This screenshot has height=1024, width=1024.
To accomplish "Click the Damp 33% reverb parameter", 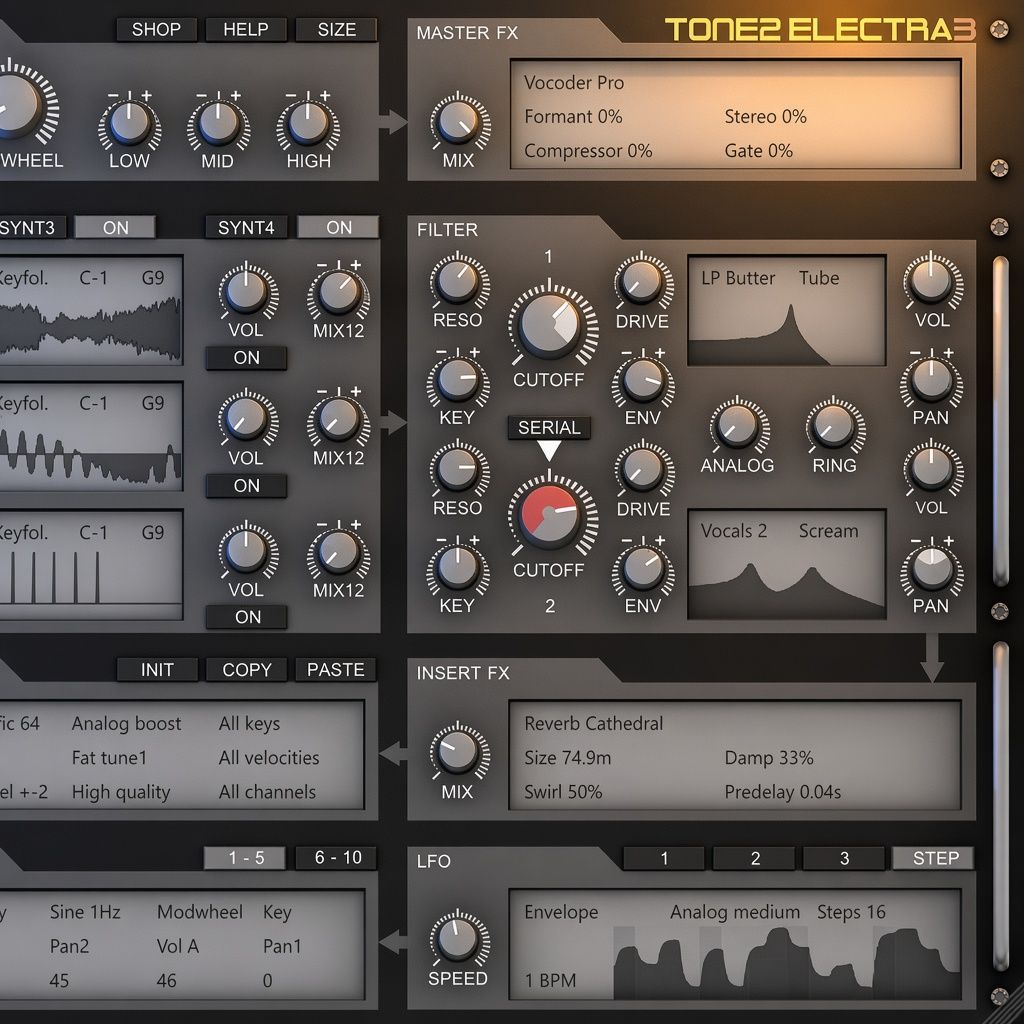I will pos(769,758).
